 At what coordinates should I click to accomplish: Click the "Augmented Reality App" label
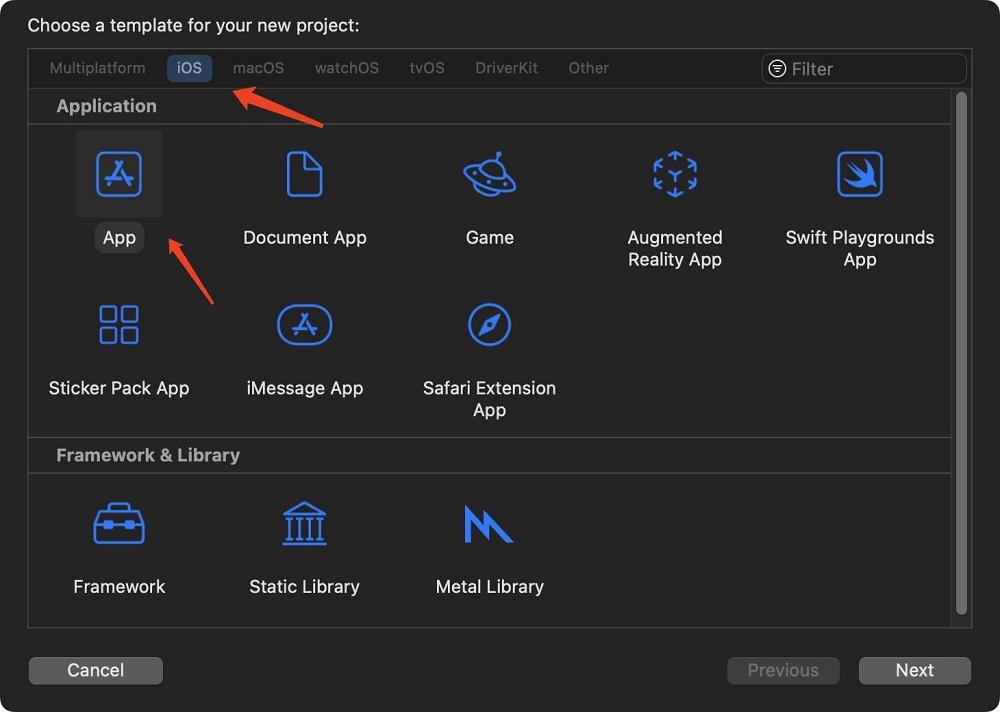point(675,248)
